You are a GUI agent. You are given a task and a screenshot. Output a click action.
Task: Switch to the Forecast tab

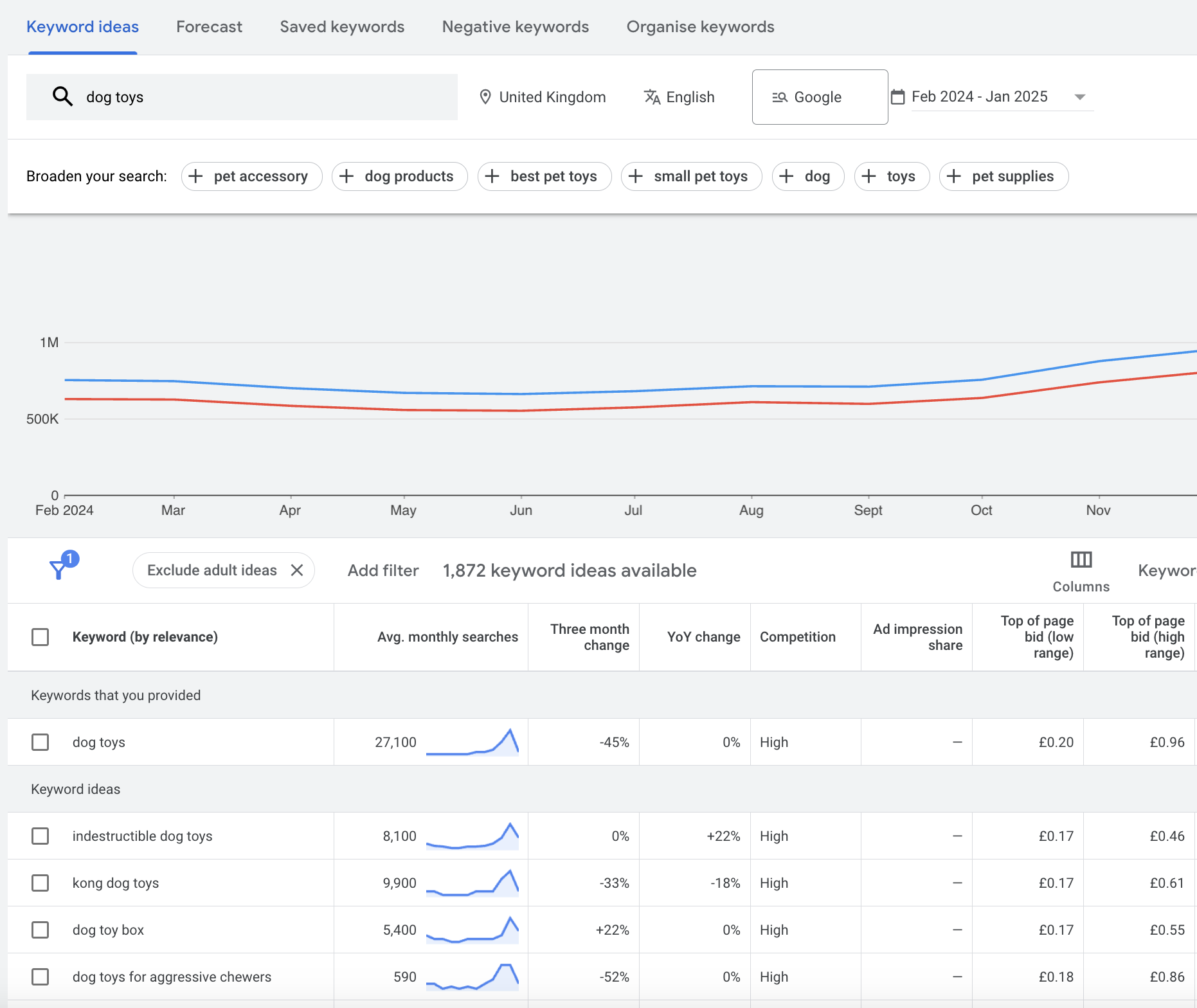coord(209,26)
